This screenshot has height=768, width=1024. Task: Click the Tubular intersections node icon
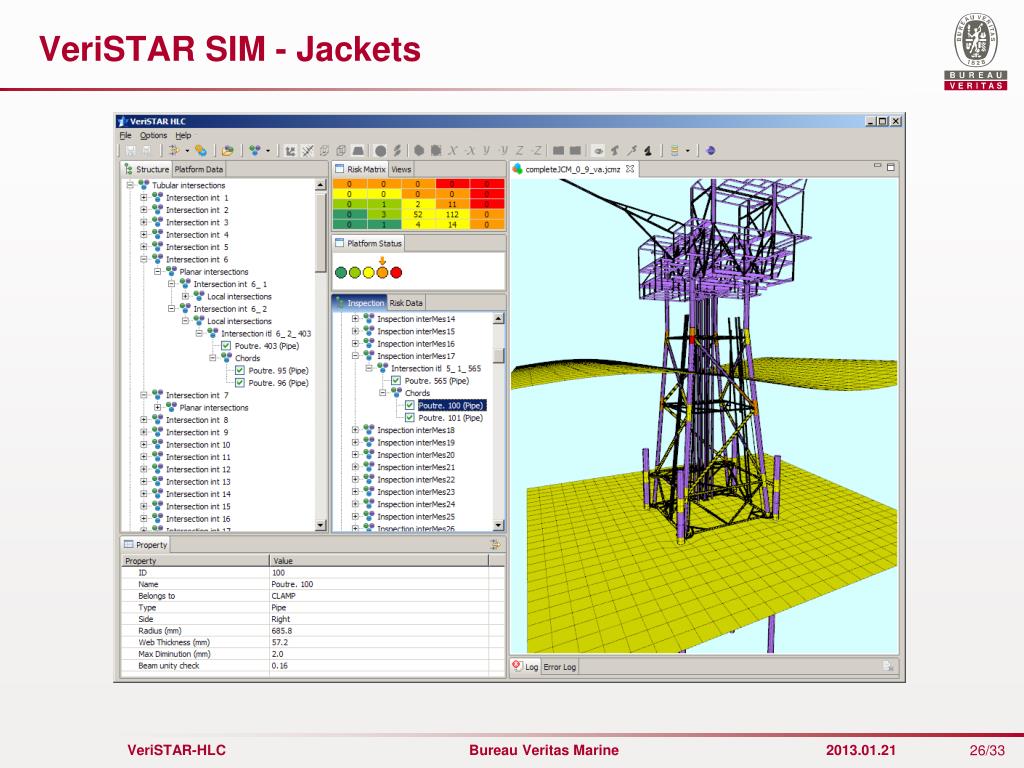[144, 185]
